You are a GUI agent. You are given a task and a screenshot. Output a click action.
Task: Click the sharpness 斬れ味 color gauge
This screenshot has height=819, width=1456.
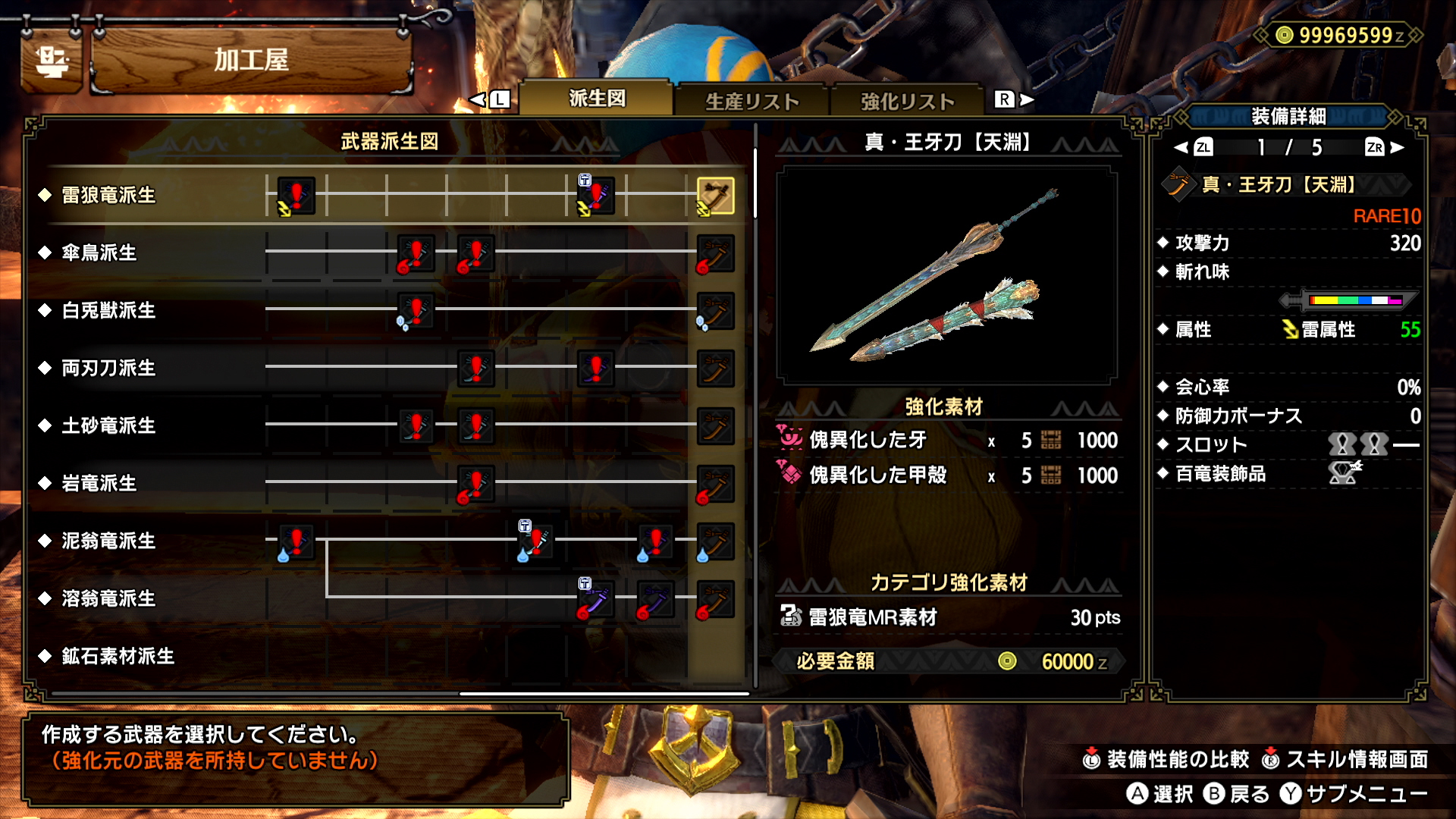pos(1355,300)
